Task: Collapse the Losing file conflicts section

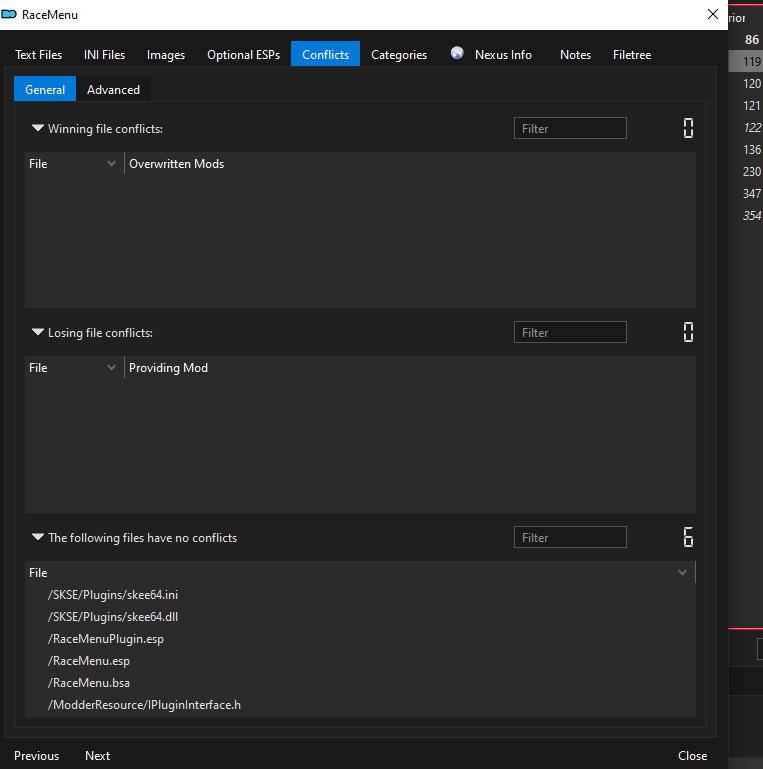Action: [38, 333]
